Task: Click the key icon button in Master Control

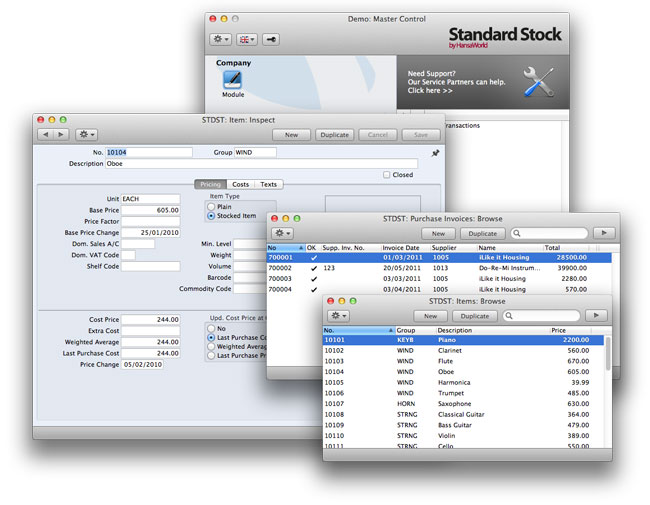Action: [x=271, y=39]
